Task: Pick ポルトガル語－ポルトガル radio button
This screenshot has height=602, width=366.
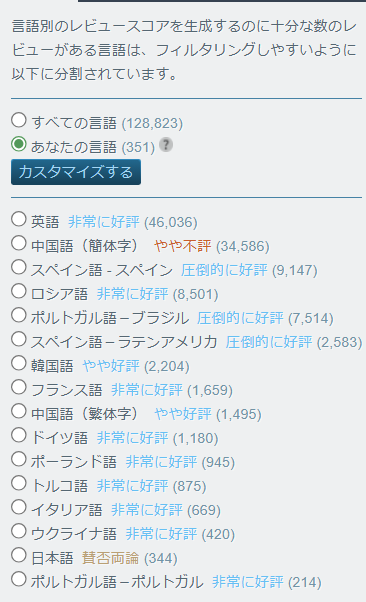Action: 18,579
